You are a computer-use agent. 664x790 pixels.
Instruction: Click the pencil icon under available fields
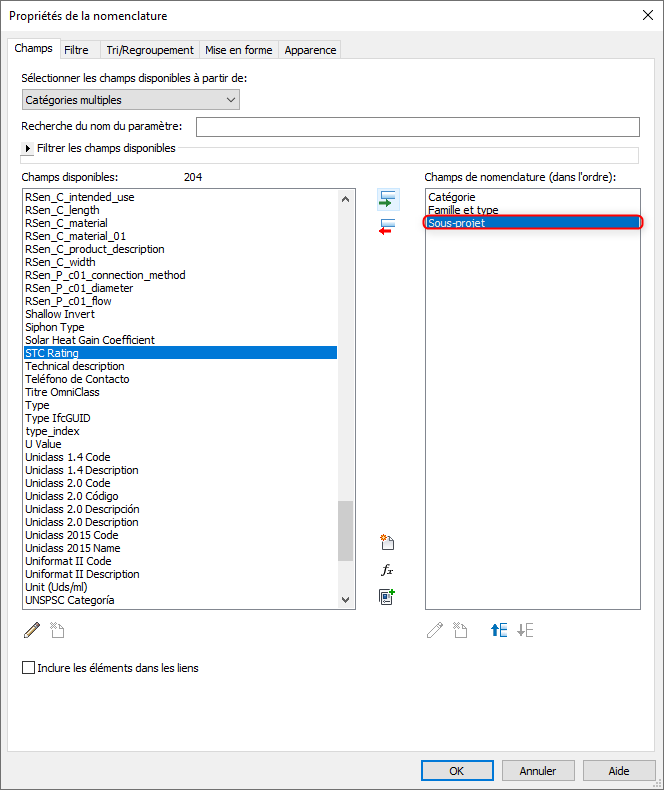[32, 630]
